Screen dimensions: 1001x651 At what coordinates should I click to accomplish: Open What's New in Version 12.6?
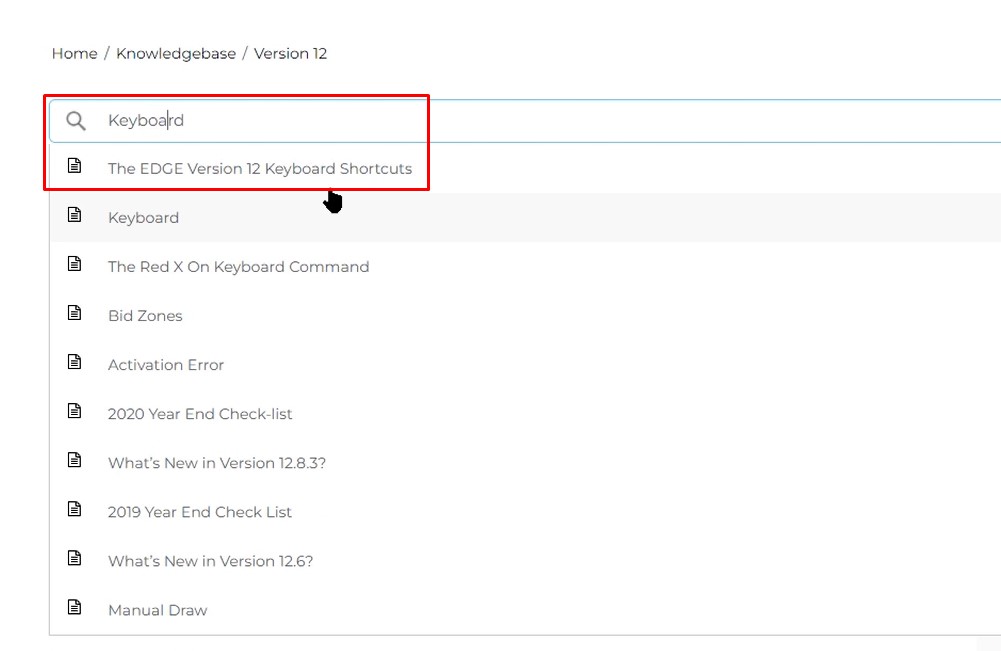pyautogui.click(x=210, y=561)
